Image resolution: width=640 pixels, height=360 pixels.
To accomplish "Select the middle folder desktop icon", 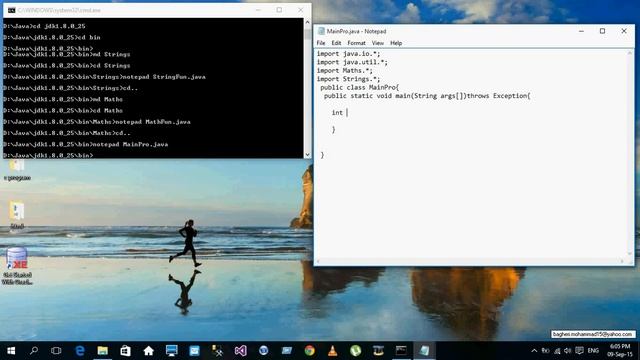I will pyautogui.click(x=17, y=215).
